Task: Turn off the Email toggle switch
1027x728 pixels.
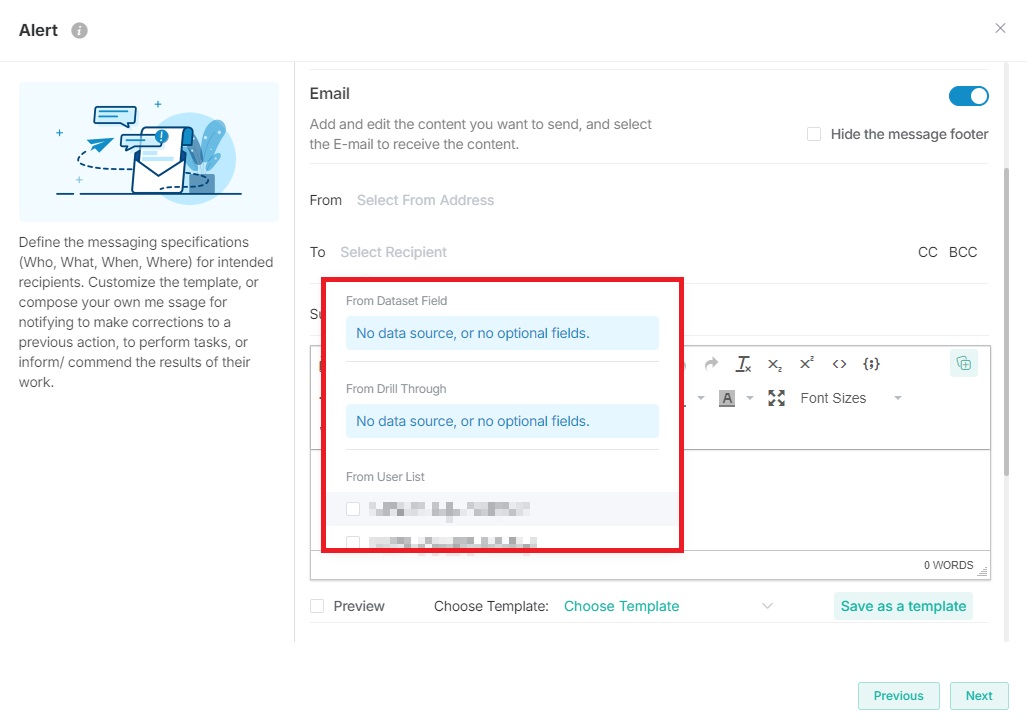Action: click(968, 96)
